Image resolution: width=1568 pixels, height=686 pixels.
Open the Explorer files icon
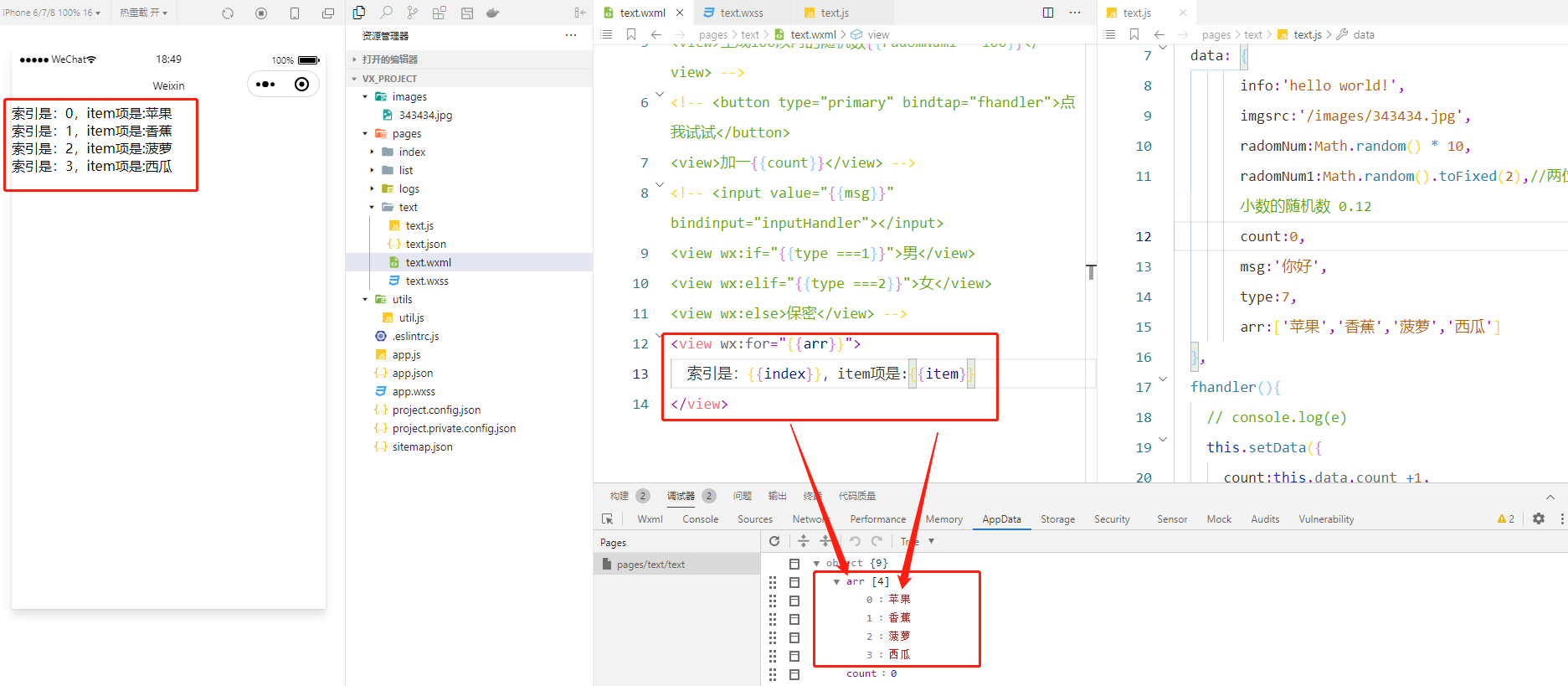[359, 13]
